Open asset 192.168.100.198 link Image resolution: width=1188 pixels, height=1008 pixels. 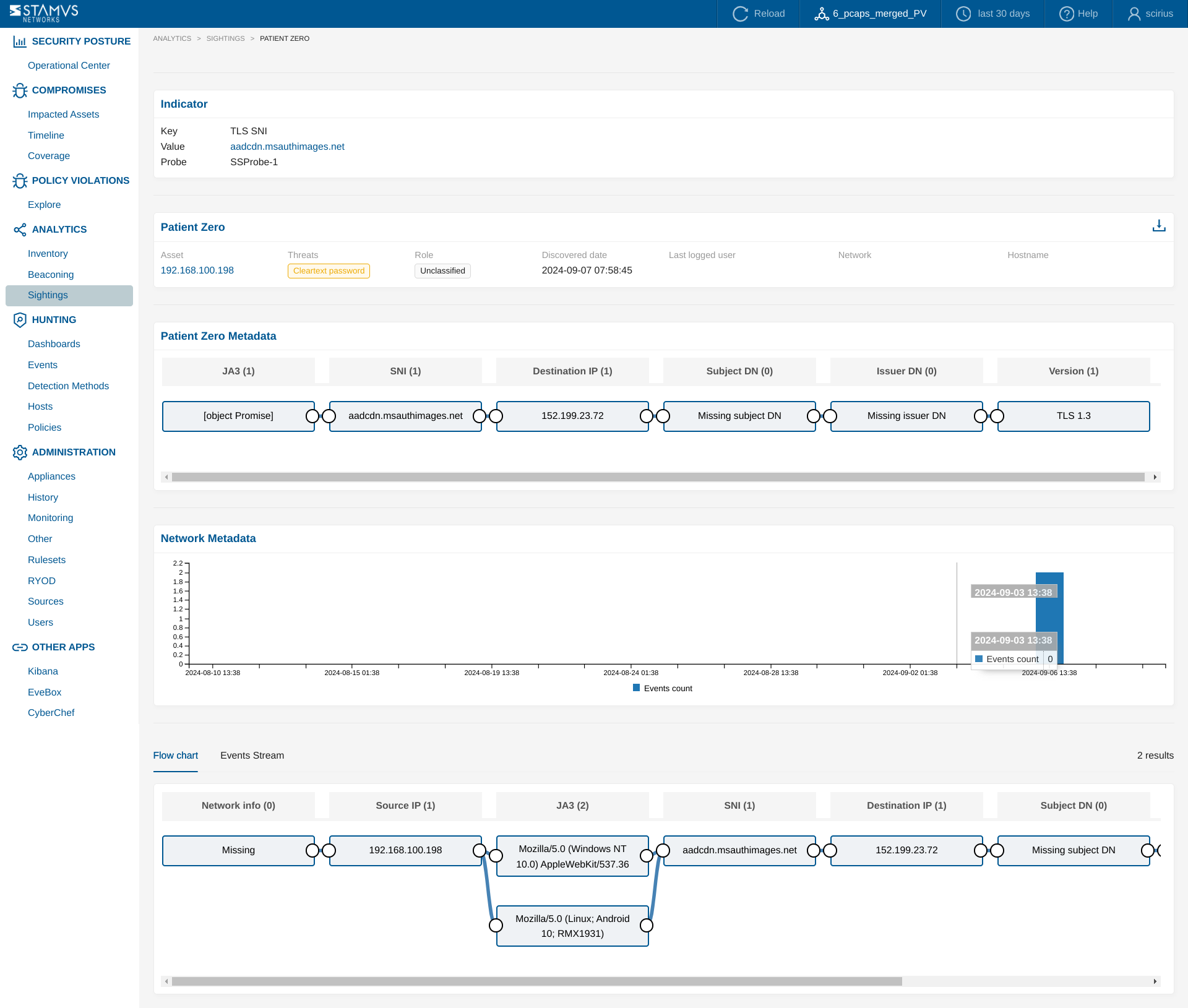pos(197,270)
